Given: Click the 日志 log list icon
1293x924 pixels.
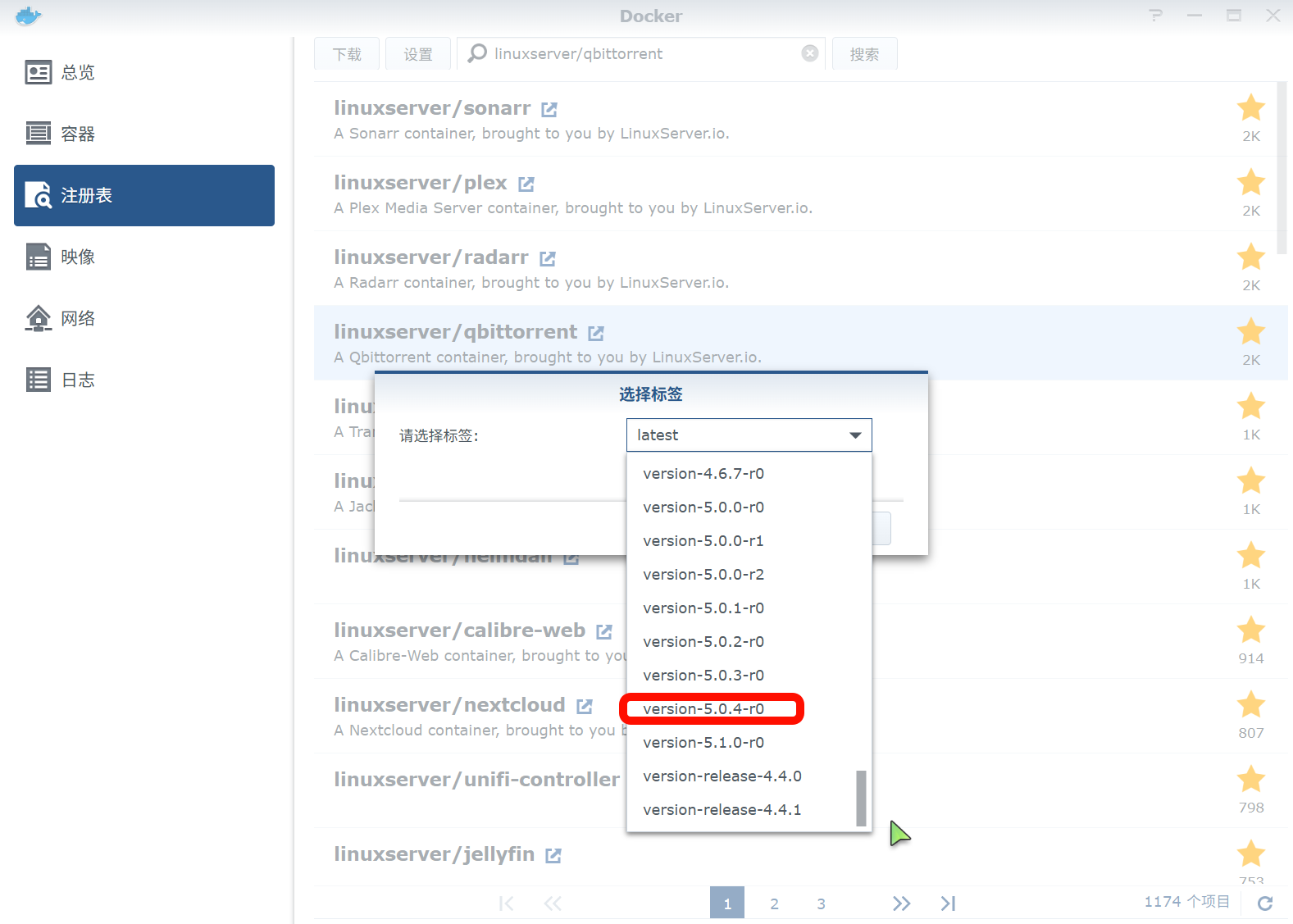Looking at the screenshot, I should tap(39, 380).
